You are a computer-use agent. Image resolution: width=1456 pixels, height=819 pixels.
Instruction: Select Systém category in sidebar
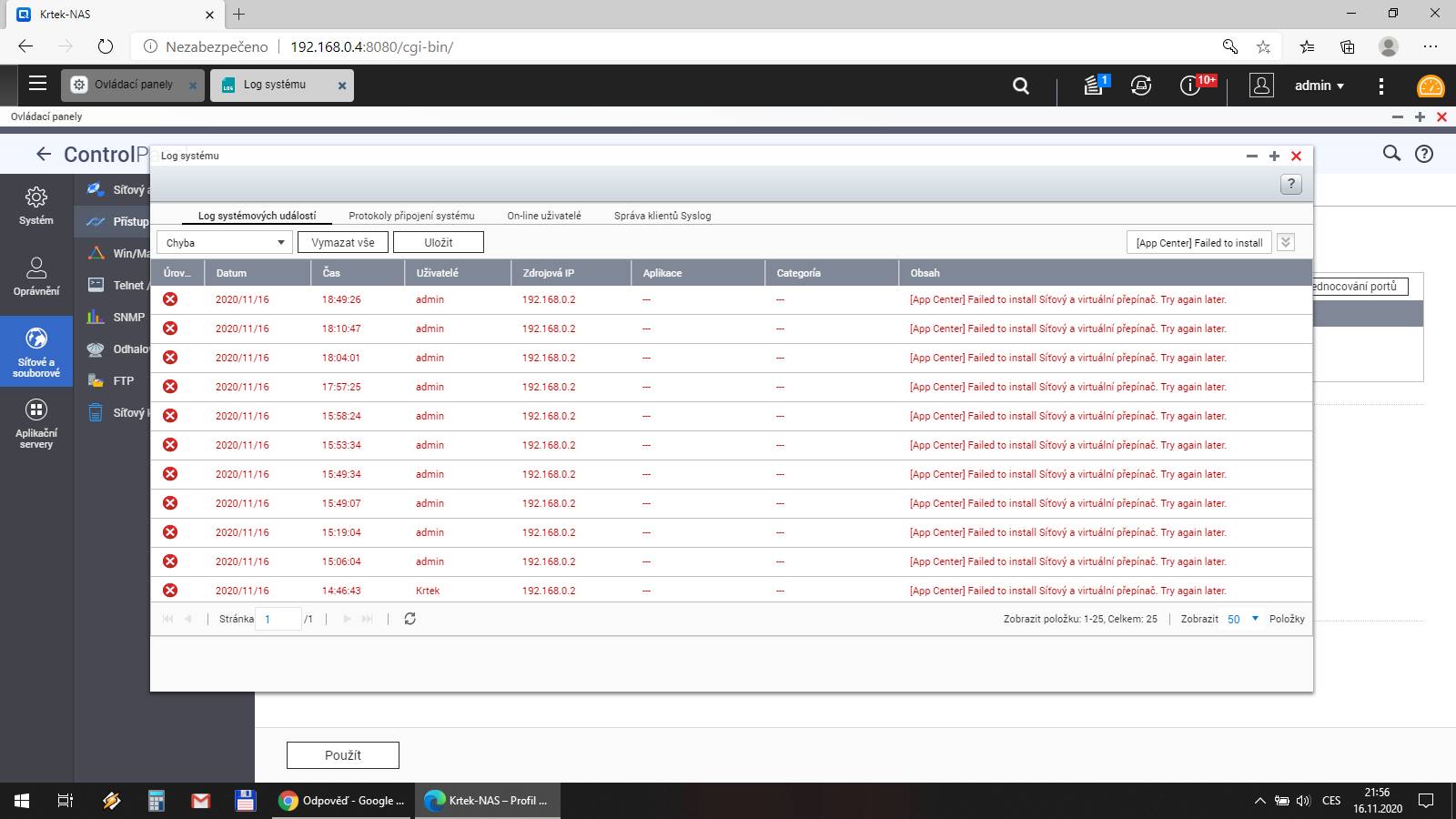(36, 207)
